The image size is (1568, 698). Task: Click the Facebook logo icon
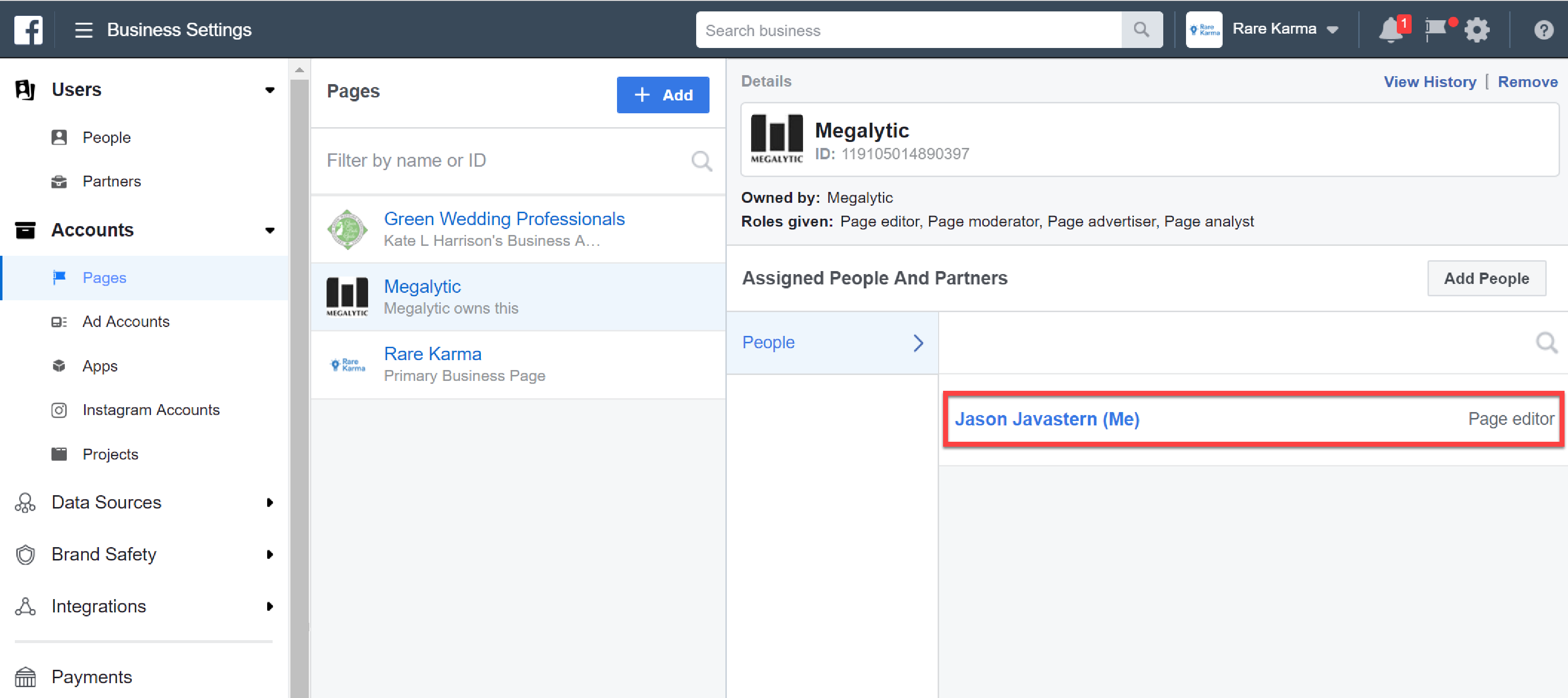(28, 29)
